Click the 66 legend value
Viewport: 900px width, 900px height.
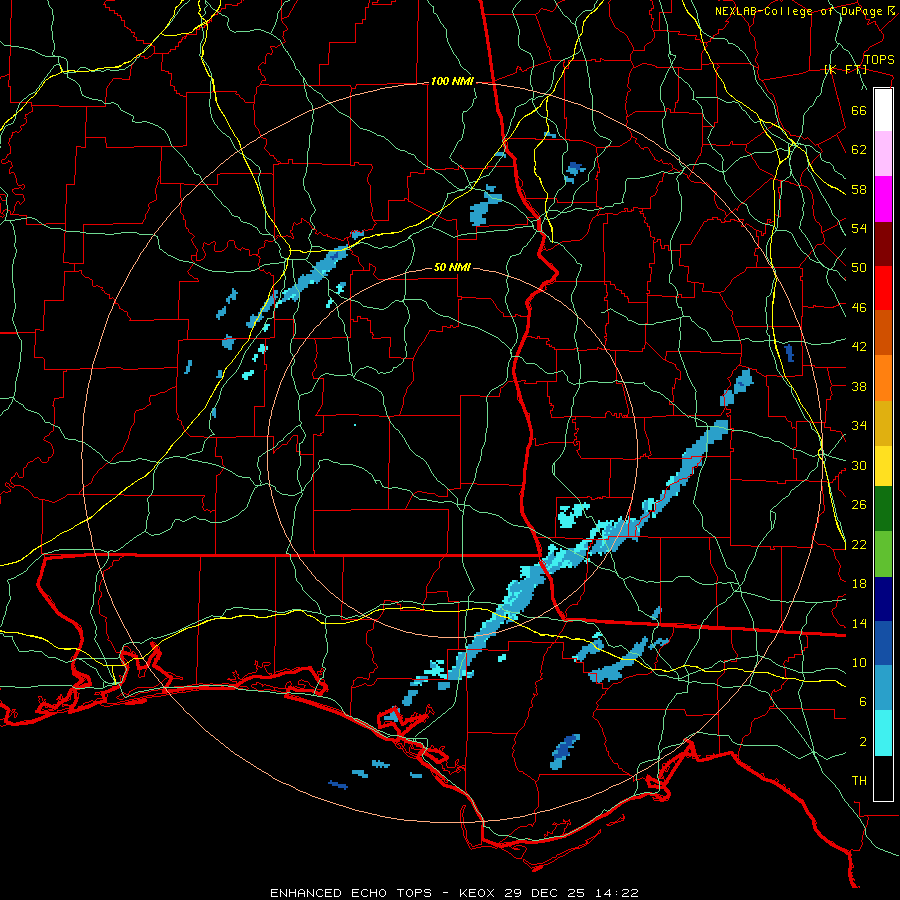[x=859, y=110]
